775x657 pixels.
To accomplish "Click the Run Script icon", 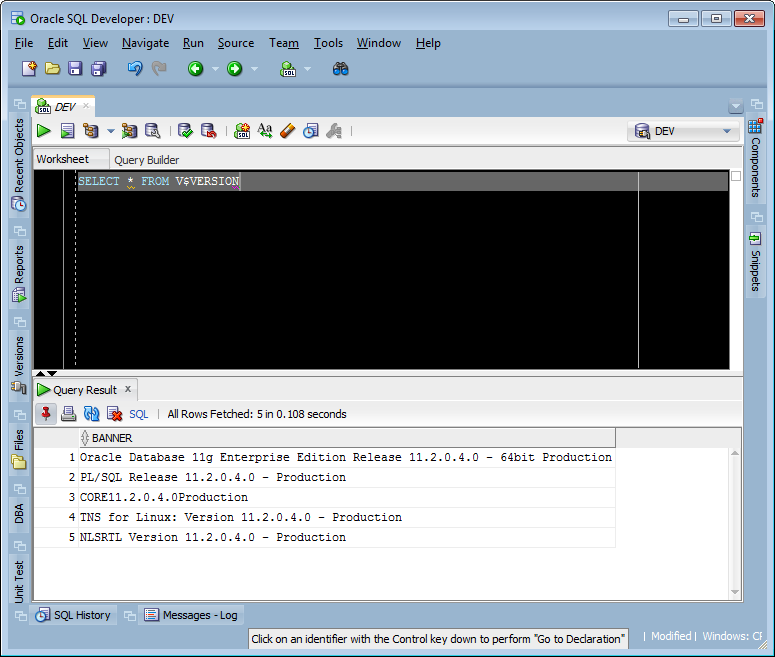I will [67, 131].
